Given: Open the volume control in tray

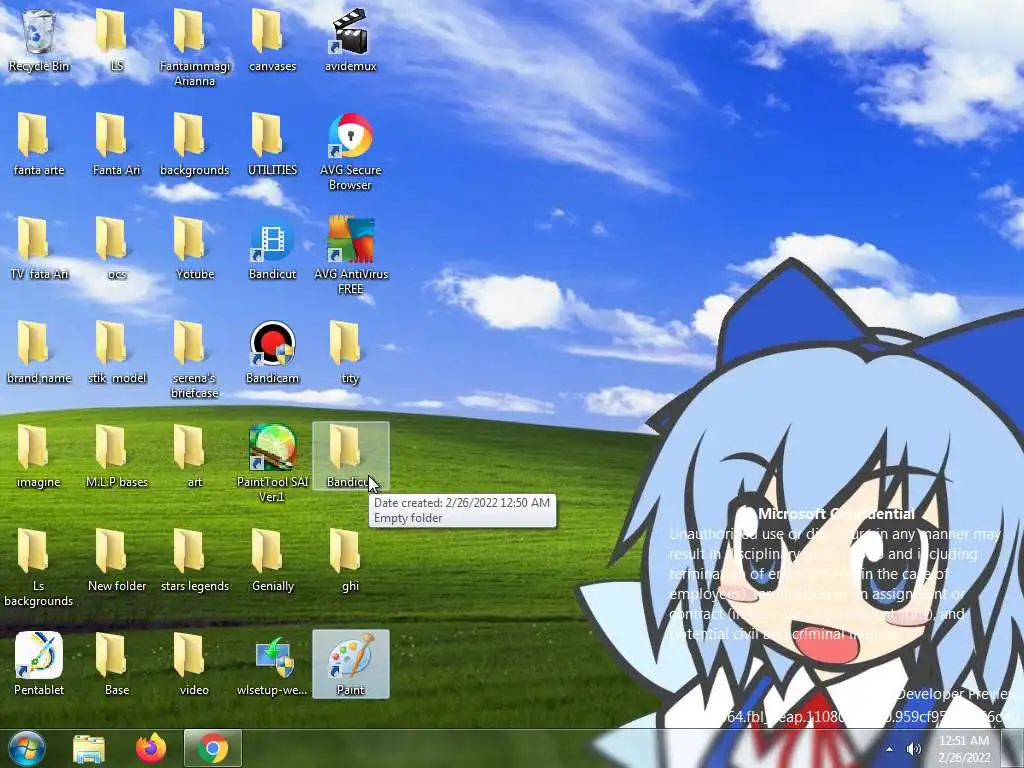Looking at the screenshot, I should (914, 748).
